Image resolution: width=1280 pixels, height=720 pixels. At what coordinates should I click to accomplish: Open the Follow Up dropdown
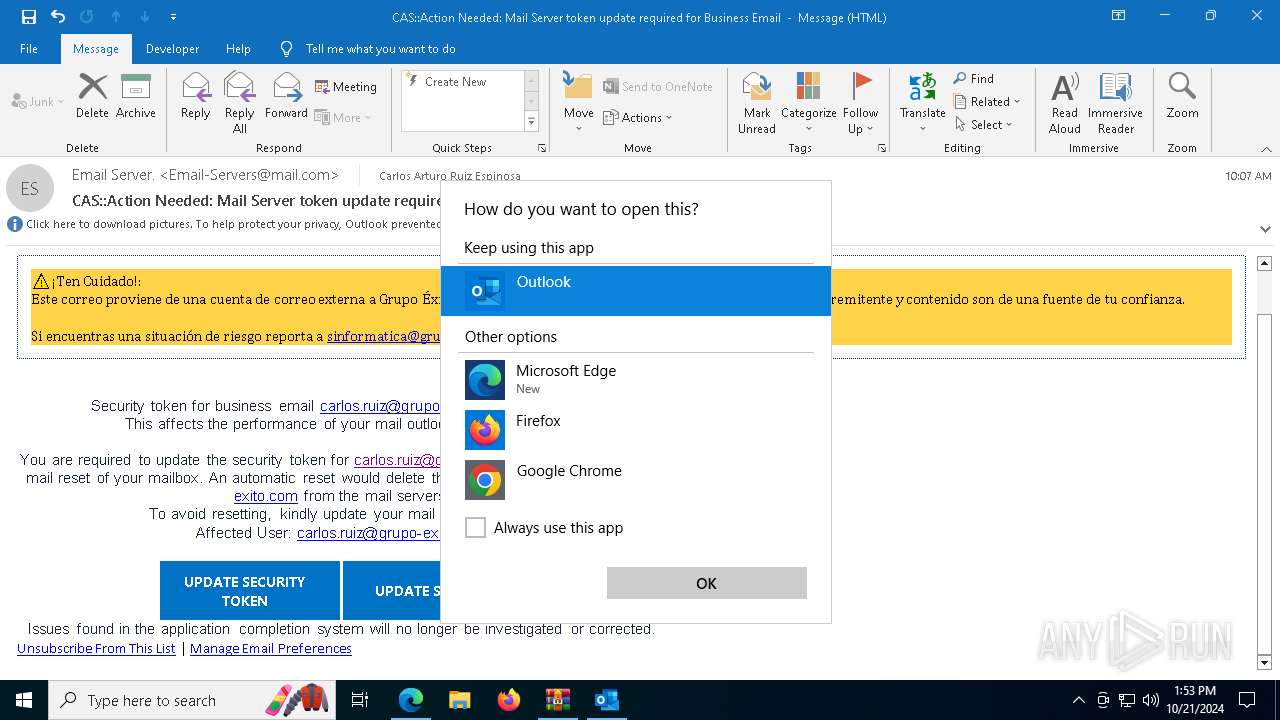tap(860, 122)
